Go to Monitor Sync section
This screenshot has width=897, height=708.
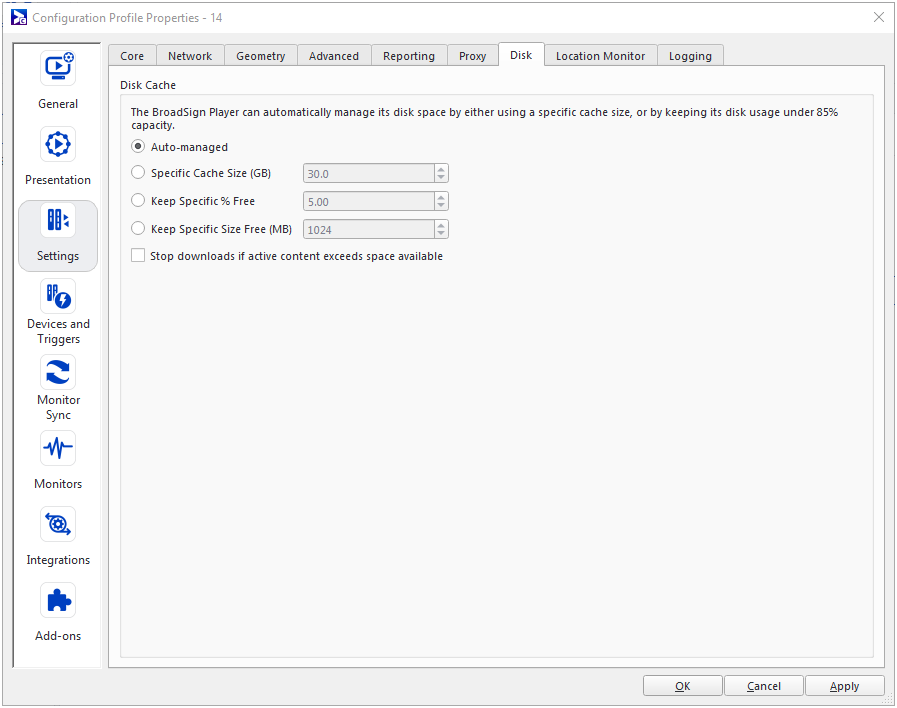tap(58, 373)
